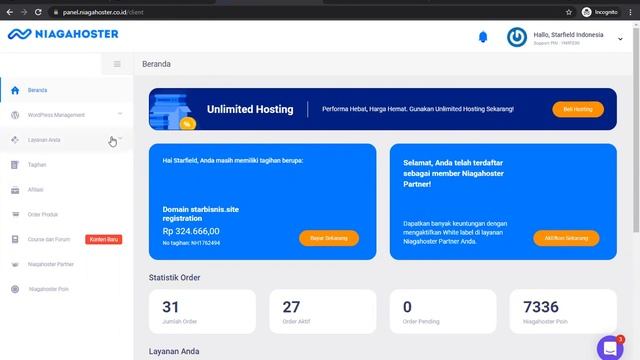This screenshot has height=360, width=640.
Task: Click the Bayar Sekarang button
Action: (x=329, y=238)
